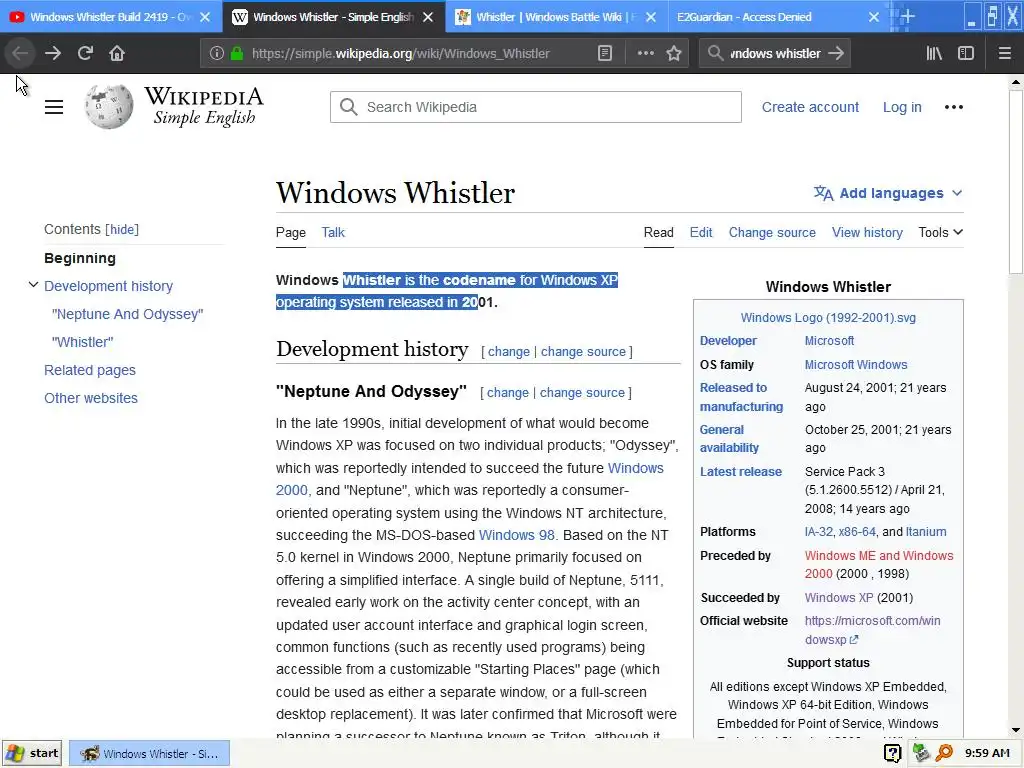The image size is (1024, 768).
Task: Bookmark this page with the star icon
Action: coord(674,54)
